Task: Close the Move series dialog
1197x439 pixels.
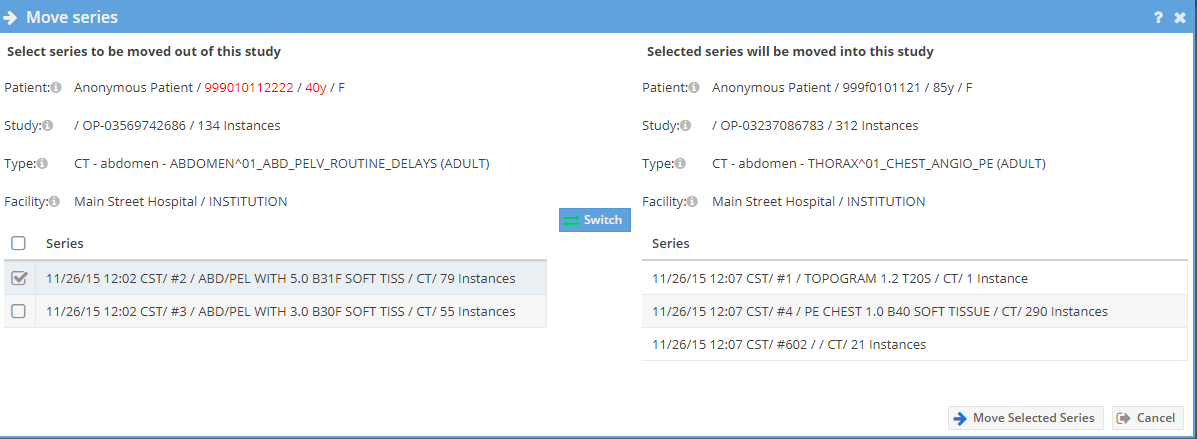Action: tap(1180, 17)
